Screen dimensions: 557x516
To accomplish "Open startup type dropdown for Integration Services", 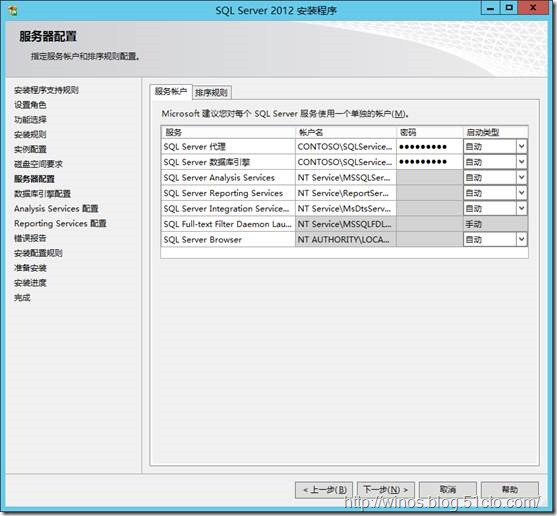I will (x=521, y=208).
